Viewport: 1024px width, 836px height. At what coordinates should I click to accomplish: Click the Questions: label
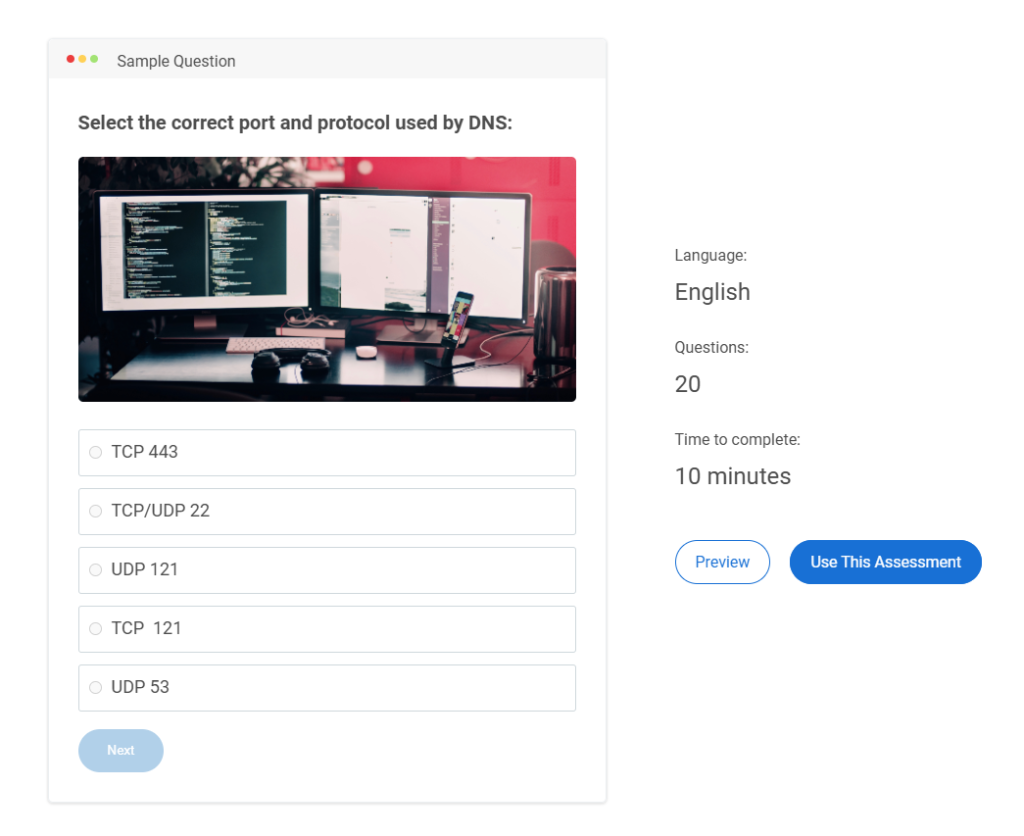coord(711,348)
